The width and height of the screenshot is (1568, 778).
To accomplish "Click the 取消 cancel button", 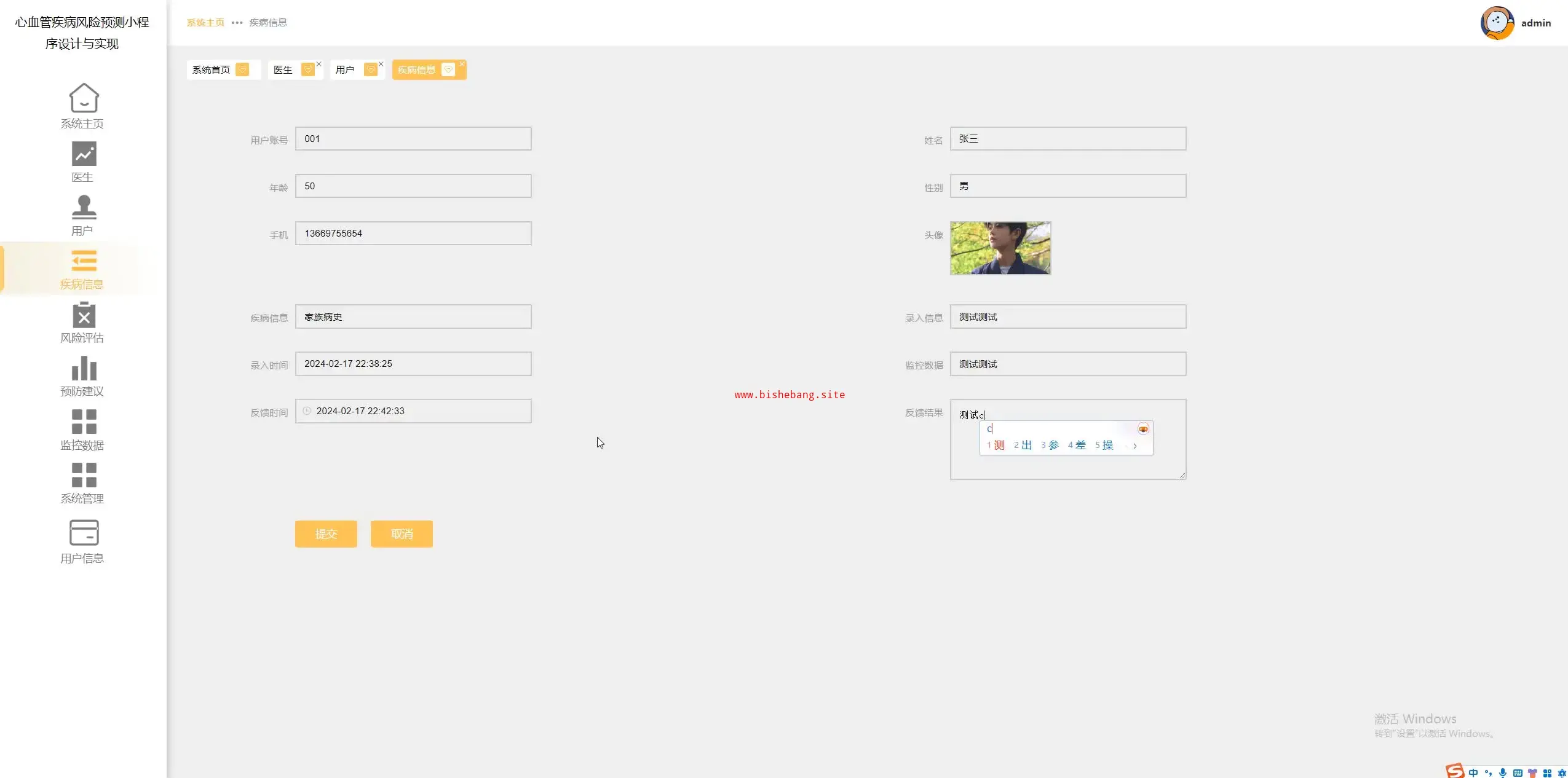I will point(402,534).
